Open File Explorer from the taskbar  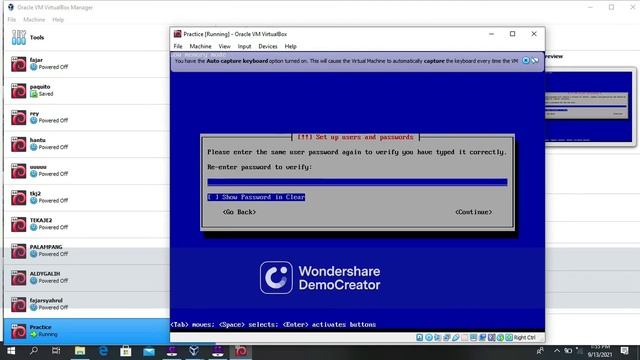pos(80,351)
